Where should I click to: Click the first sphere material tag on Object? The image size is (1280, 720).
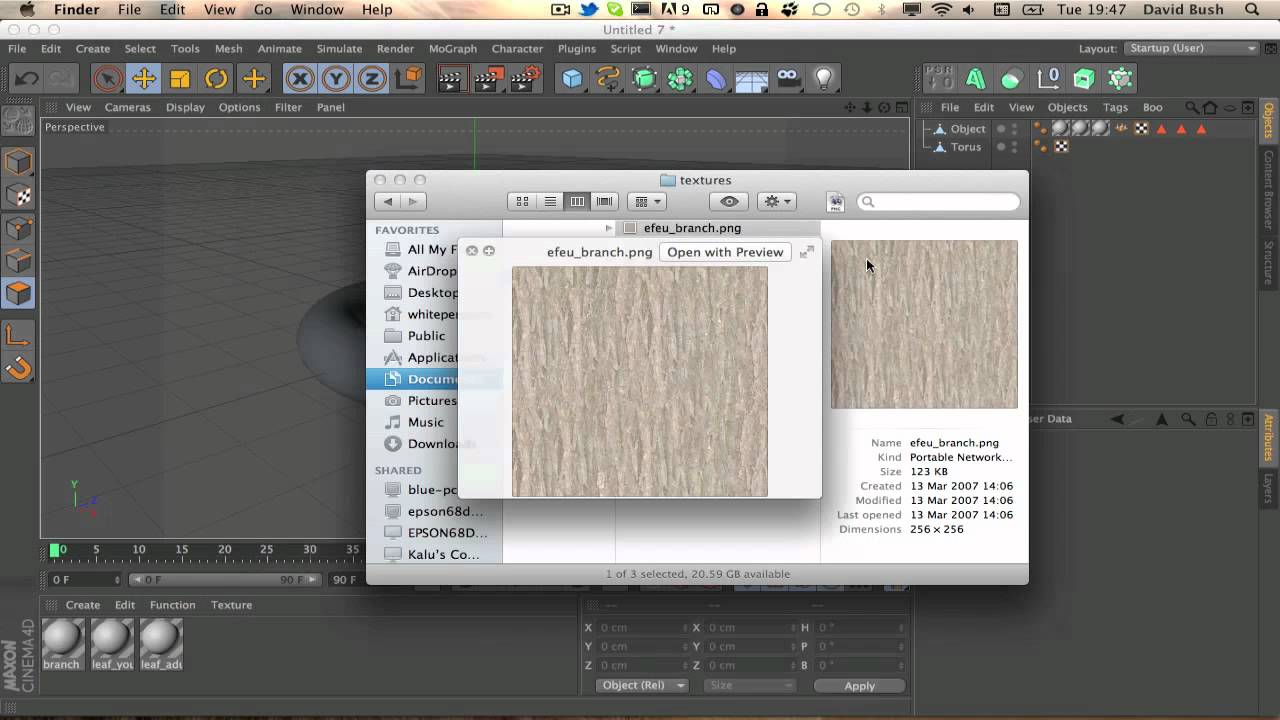[1061, 128]
